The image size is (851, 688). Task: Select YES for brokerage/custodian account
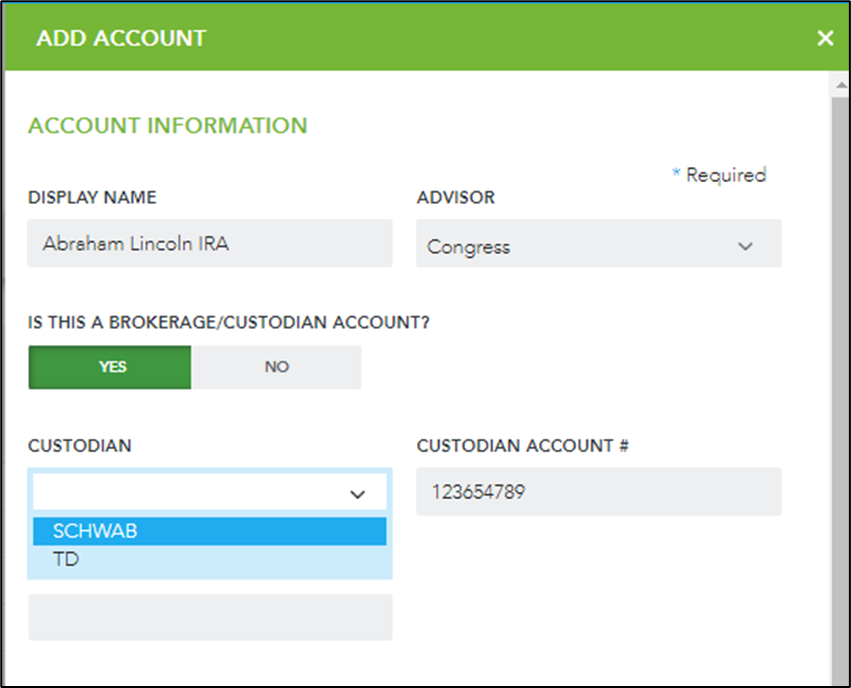click(110, 367)
